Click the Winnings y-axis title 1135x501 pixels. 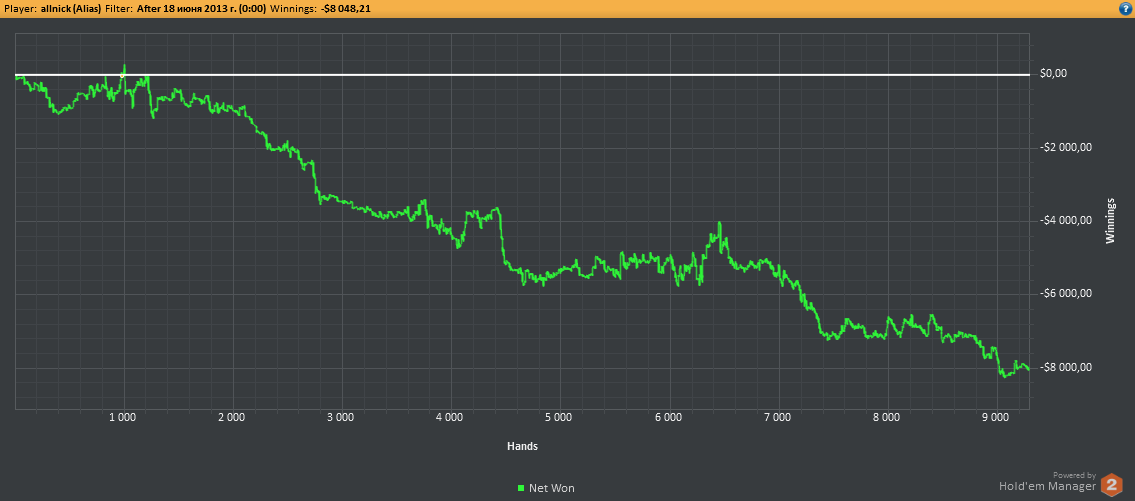pos(1110,221)
